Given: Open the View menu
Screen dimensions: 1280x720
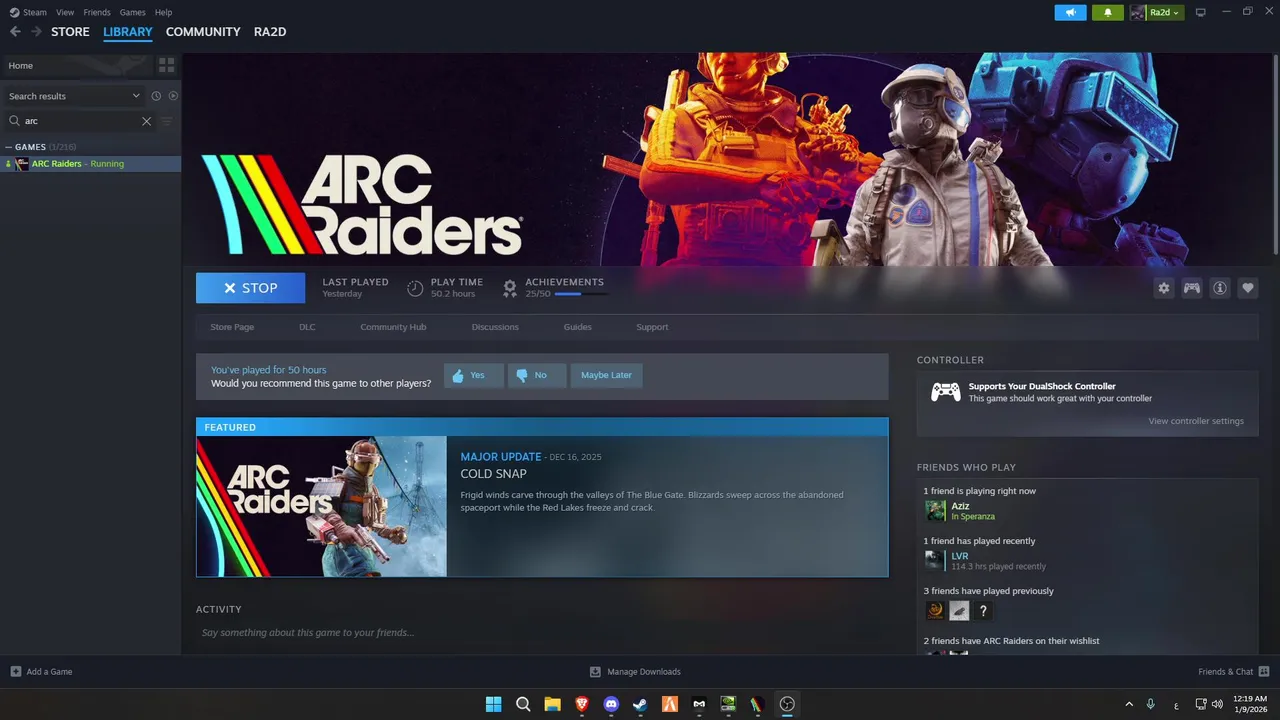Looking at the screenshot, I should point(65,12).
